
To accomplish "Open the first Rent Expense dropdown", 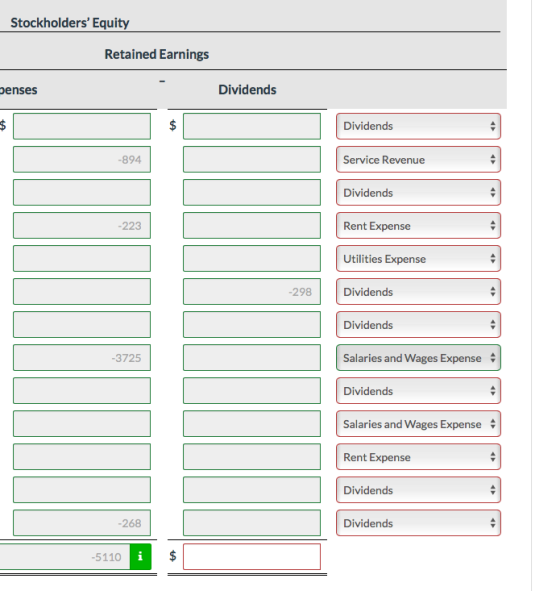I will [418, 225].
